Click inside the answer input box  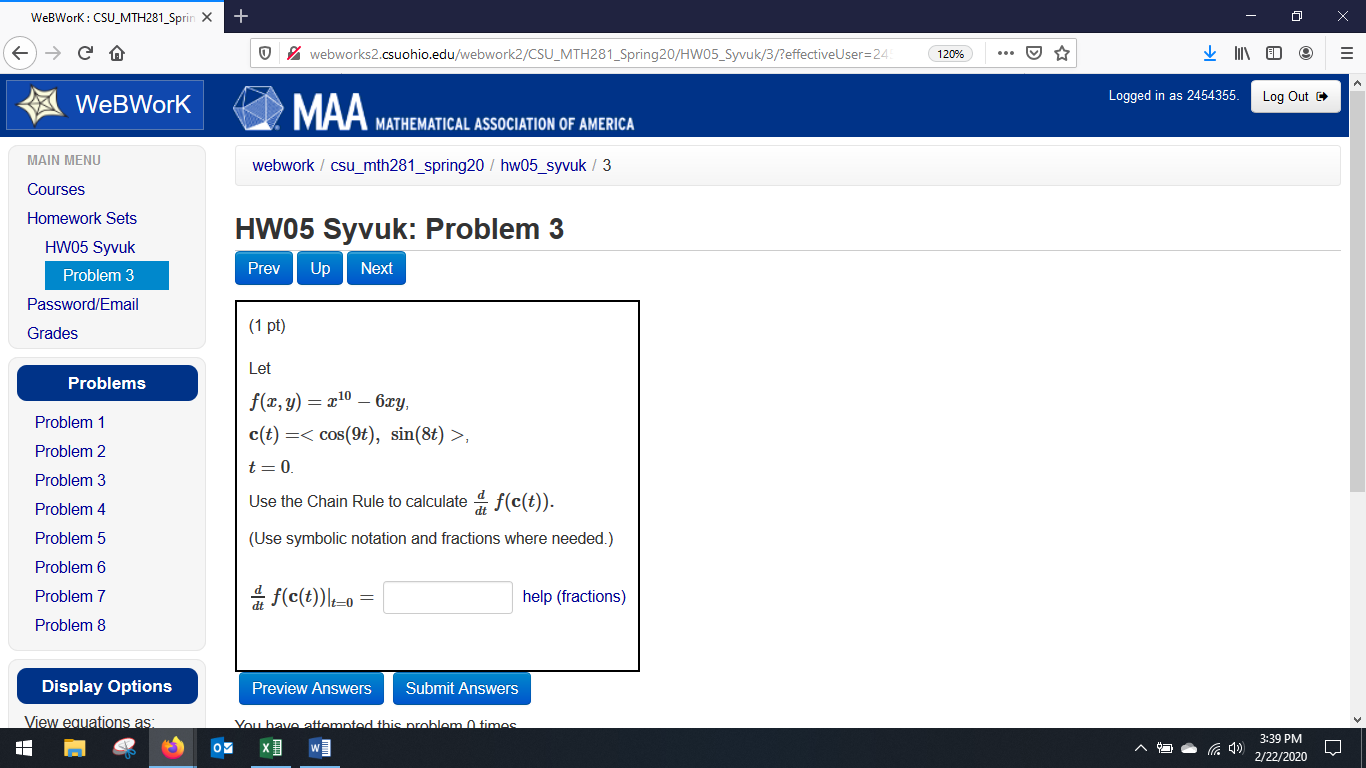click(x=447, y=597)
